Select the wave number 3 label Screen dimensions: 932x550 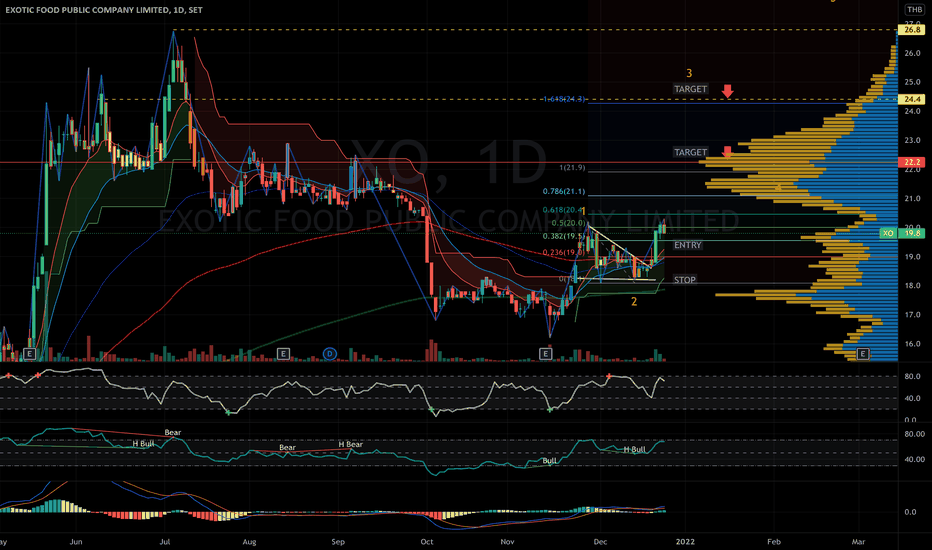pyautogui.click(x=689, y=73)
